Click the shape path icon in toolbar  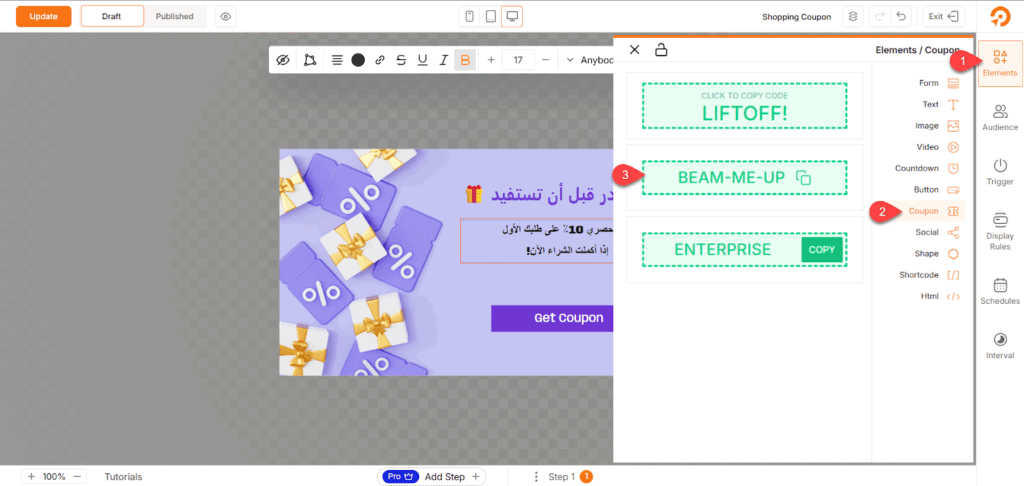(310, 60)
